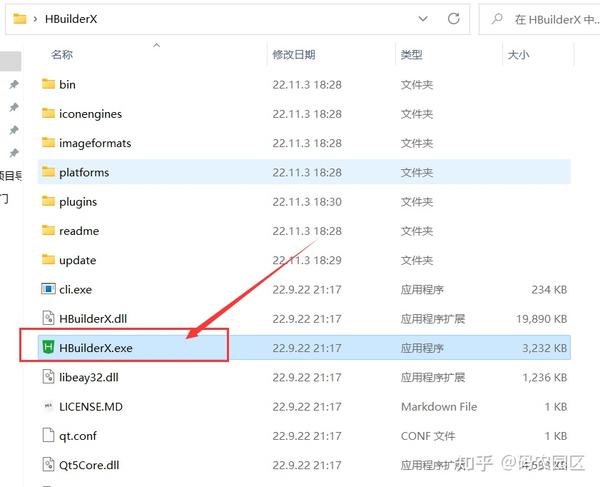Click the address bar folder icon
The width and height of the screenshot is (600, 487).
[x=20, y=19]
